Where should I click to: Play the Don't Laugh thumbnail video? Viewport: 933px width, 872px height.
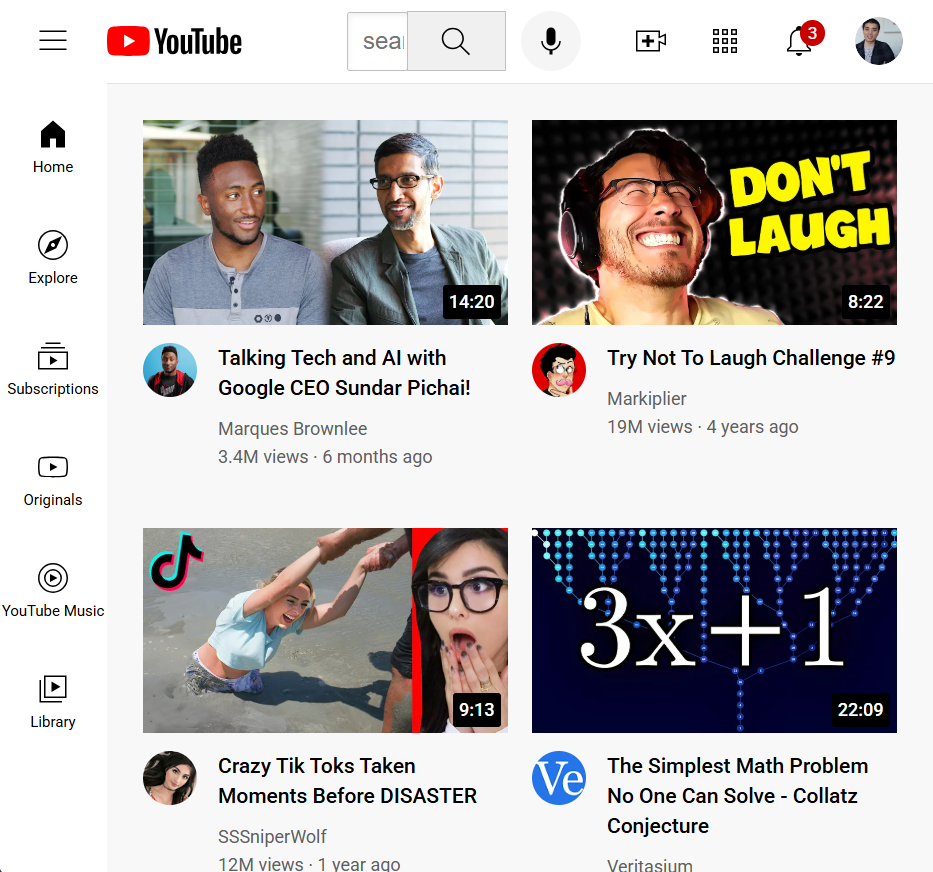(x=714, y=222)
